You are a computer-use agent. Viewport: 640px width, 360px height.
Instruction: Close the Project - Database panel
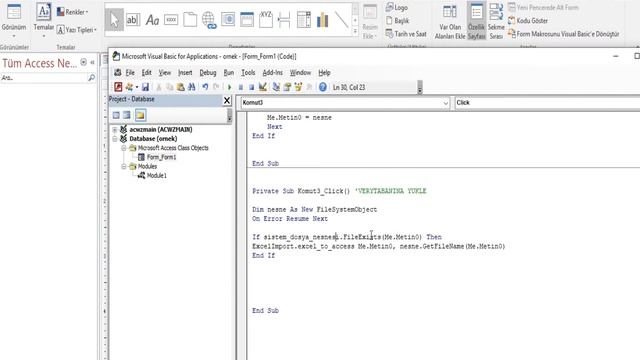[x=227, y=100]
